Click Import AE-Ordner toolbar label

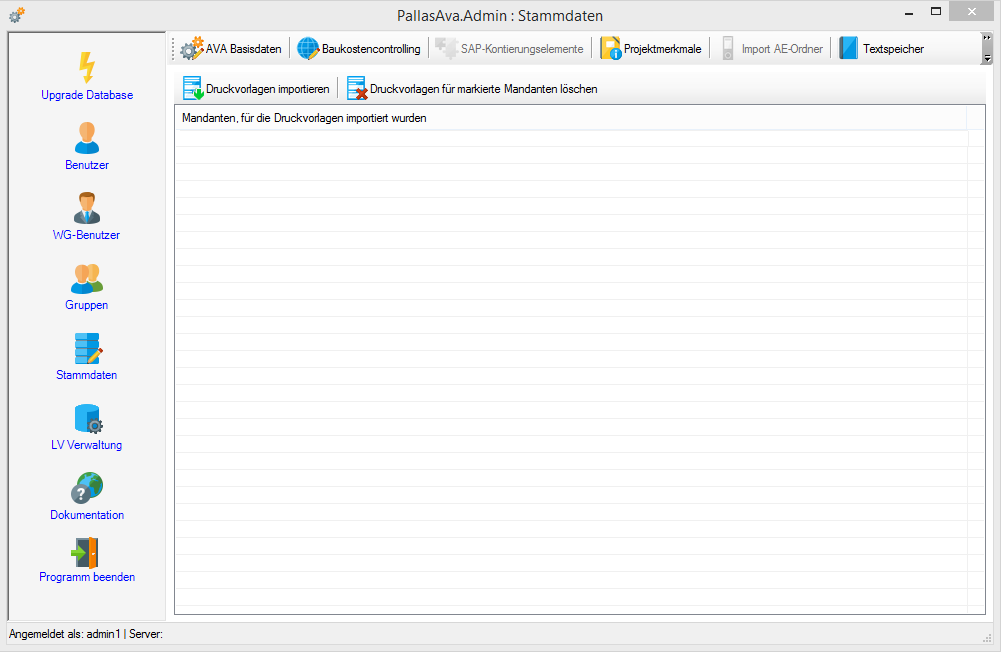(x=782, y=49)
